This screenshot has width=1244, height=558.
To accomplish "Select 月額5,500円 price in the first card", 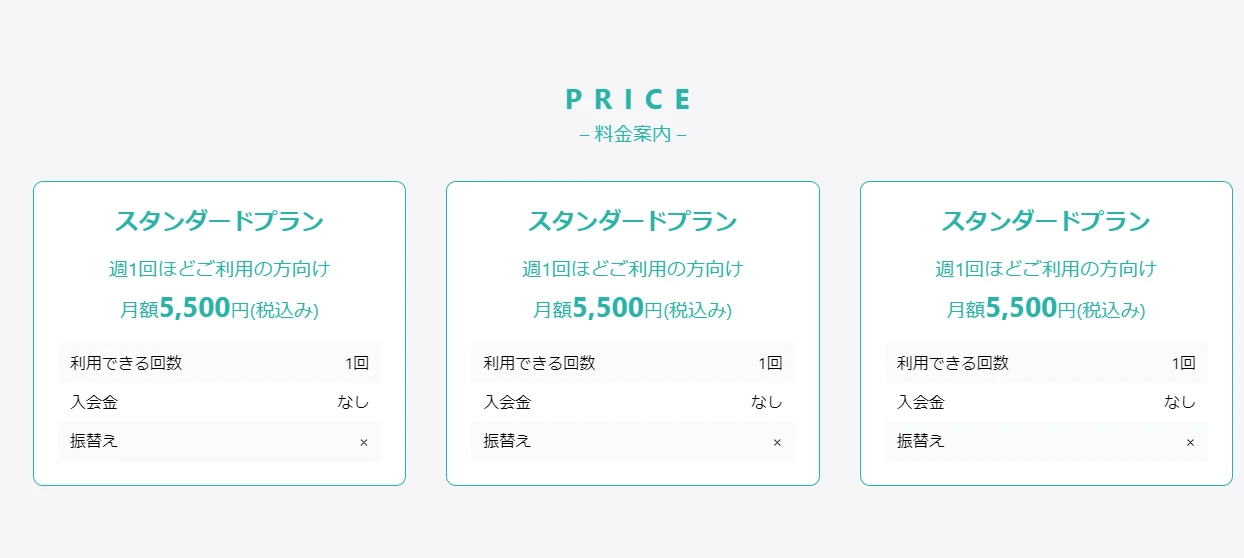I will (x=219, y=309).
